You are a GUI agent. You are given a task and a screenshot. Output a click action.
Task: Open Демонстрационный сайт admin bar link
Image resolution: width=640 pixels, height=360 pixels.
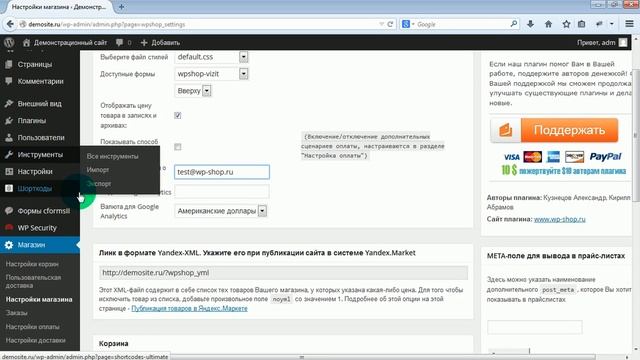(65, 42)
